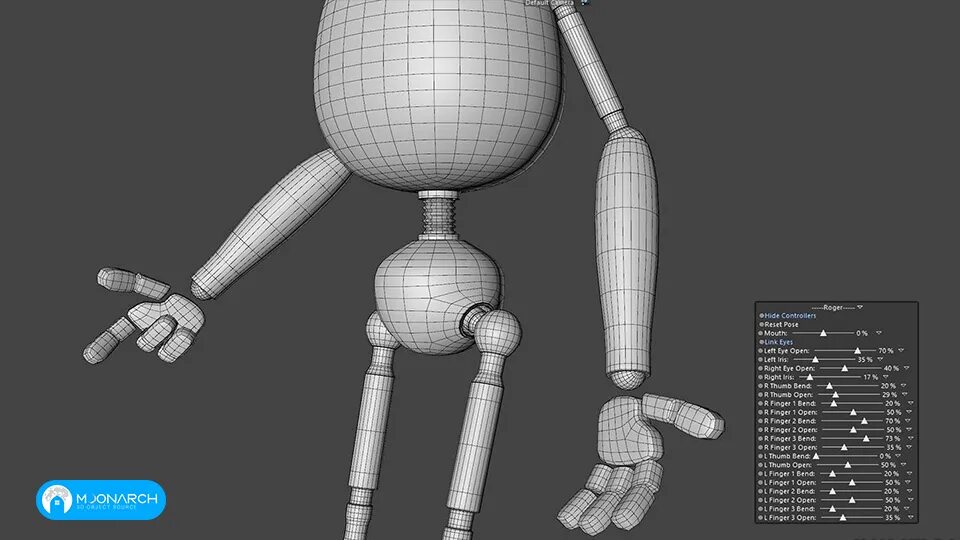Click the Left Eye Open slider handle
Screen dimensions: 960x540
pos(858,351)
